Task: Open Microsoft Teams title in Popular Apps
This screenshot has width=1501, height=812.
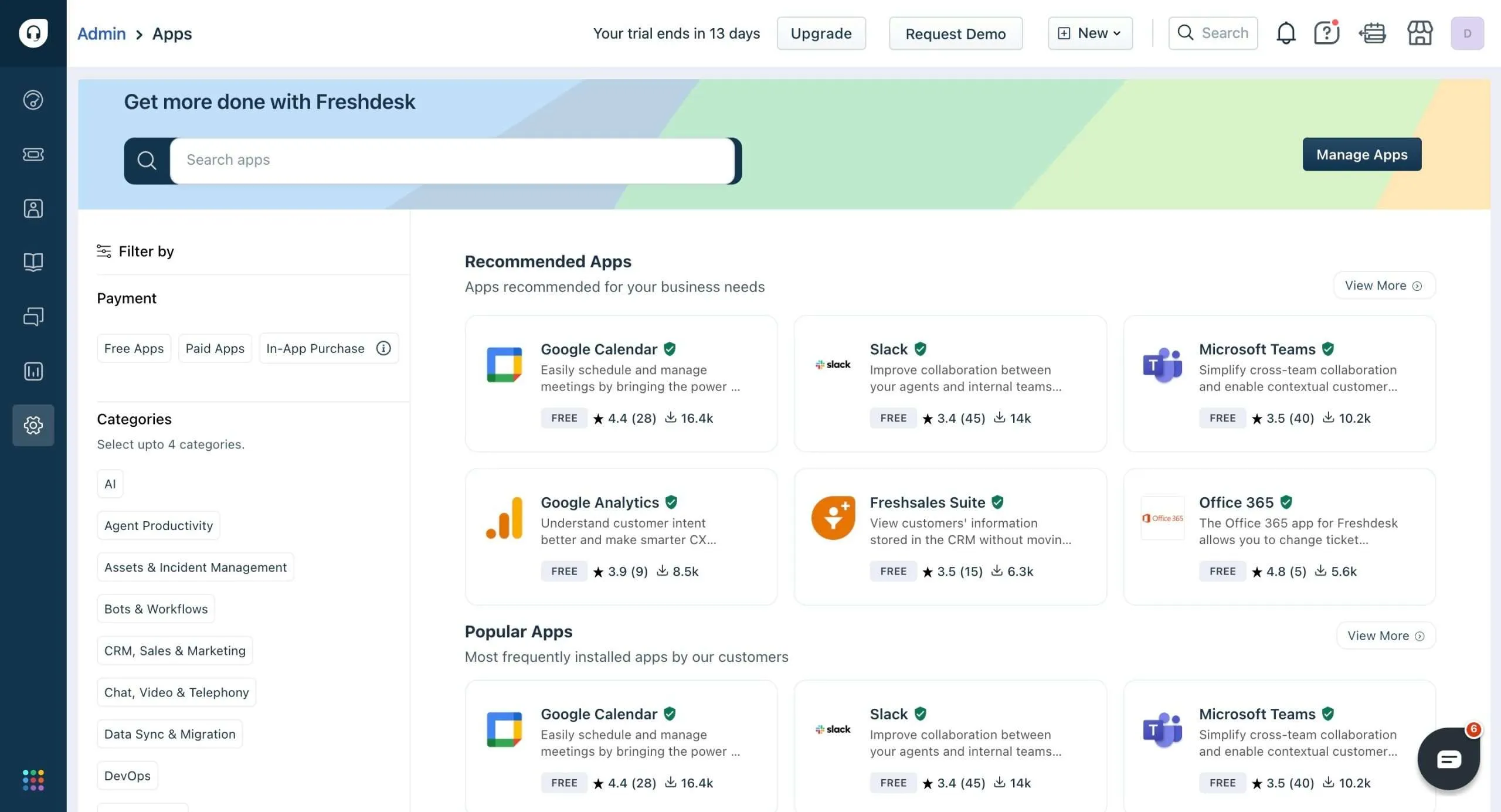Action: (x=1257, y=714)
